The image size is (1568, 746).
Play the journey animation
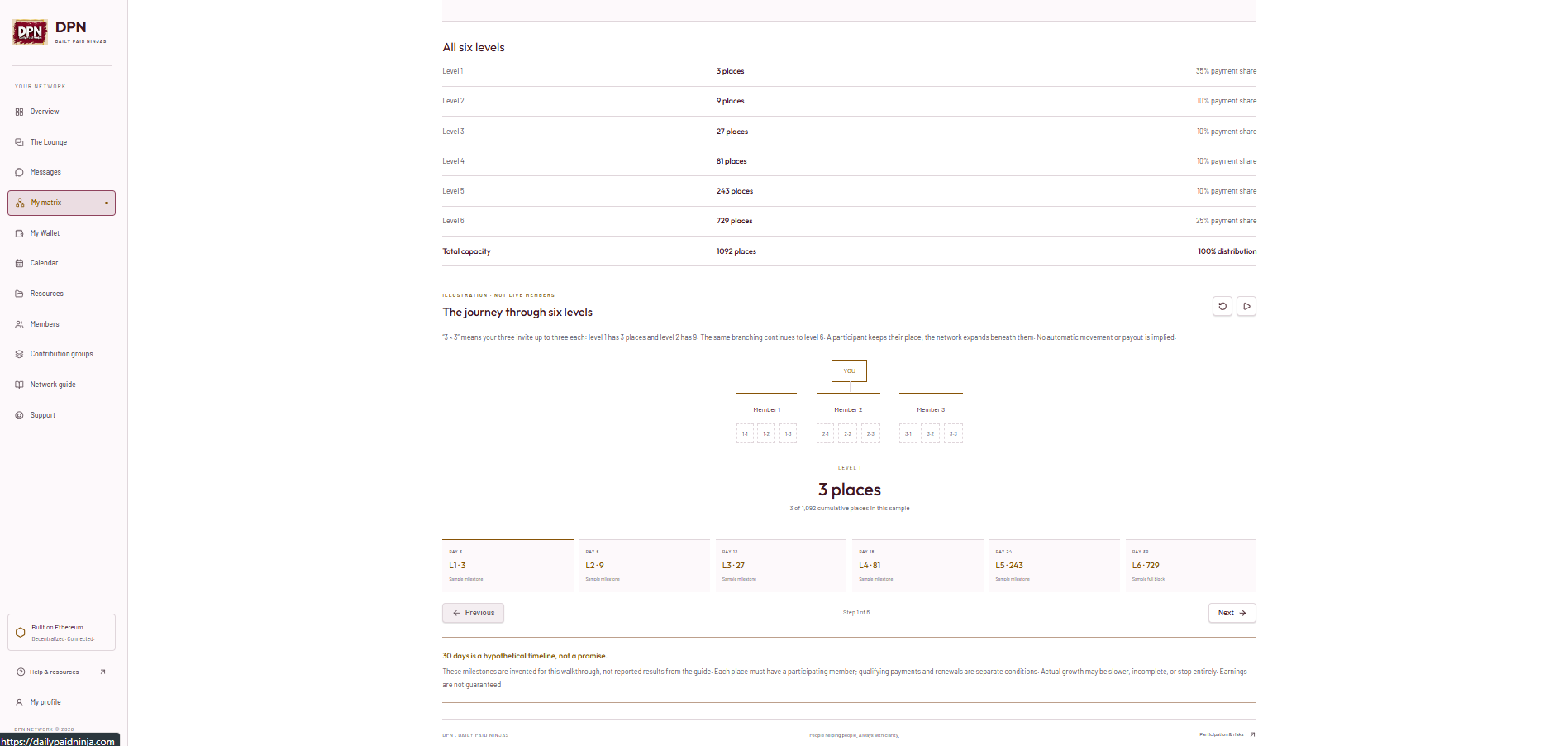[1246, 306]
